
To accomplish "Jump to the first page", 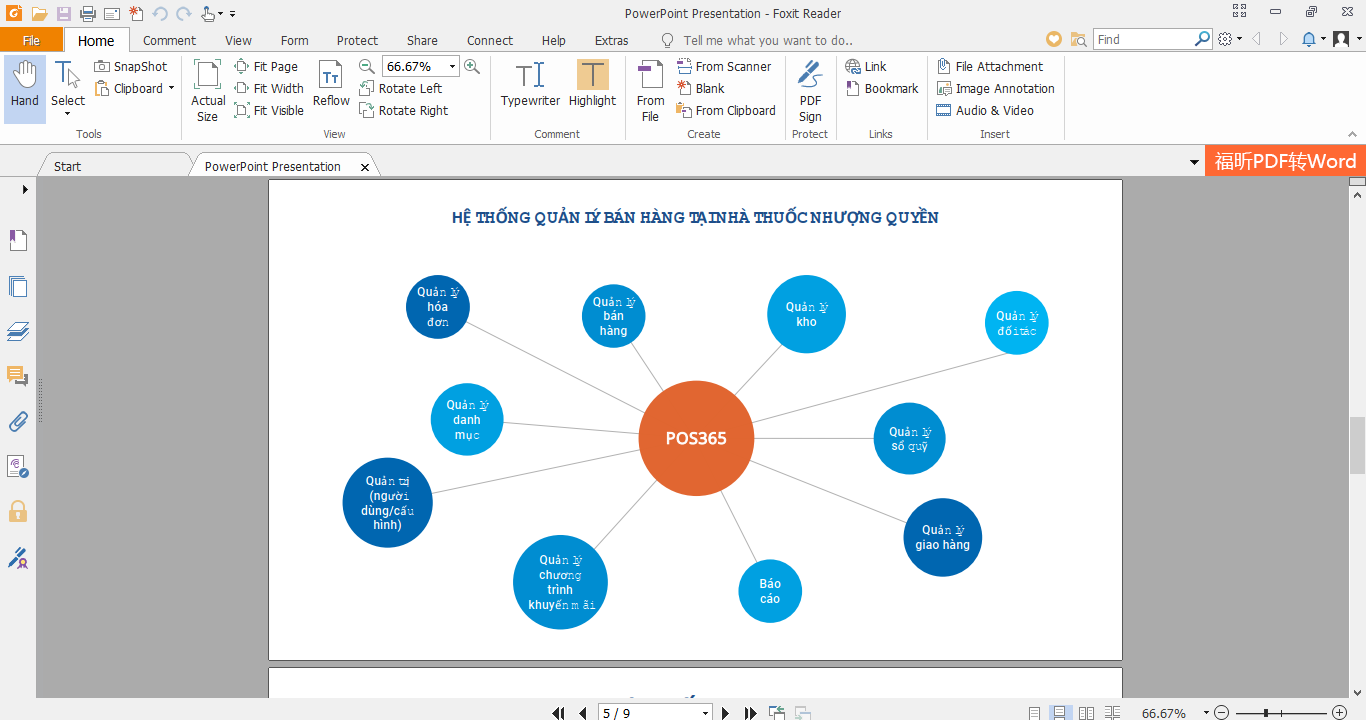I will pyautogui.click(x=558, y=713).
